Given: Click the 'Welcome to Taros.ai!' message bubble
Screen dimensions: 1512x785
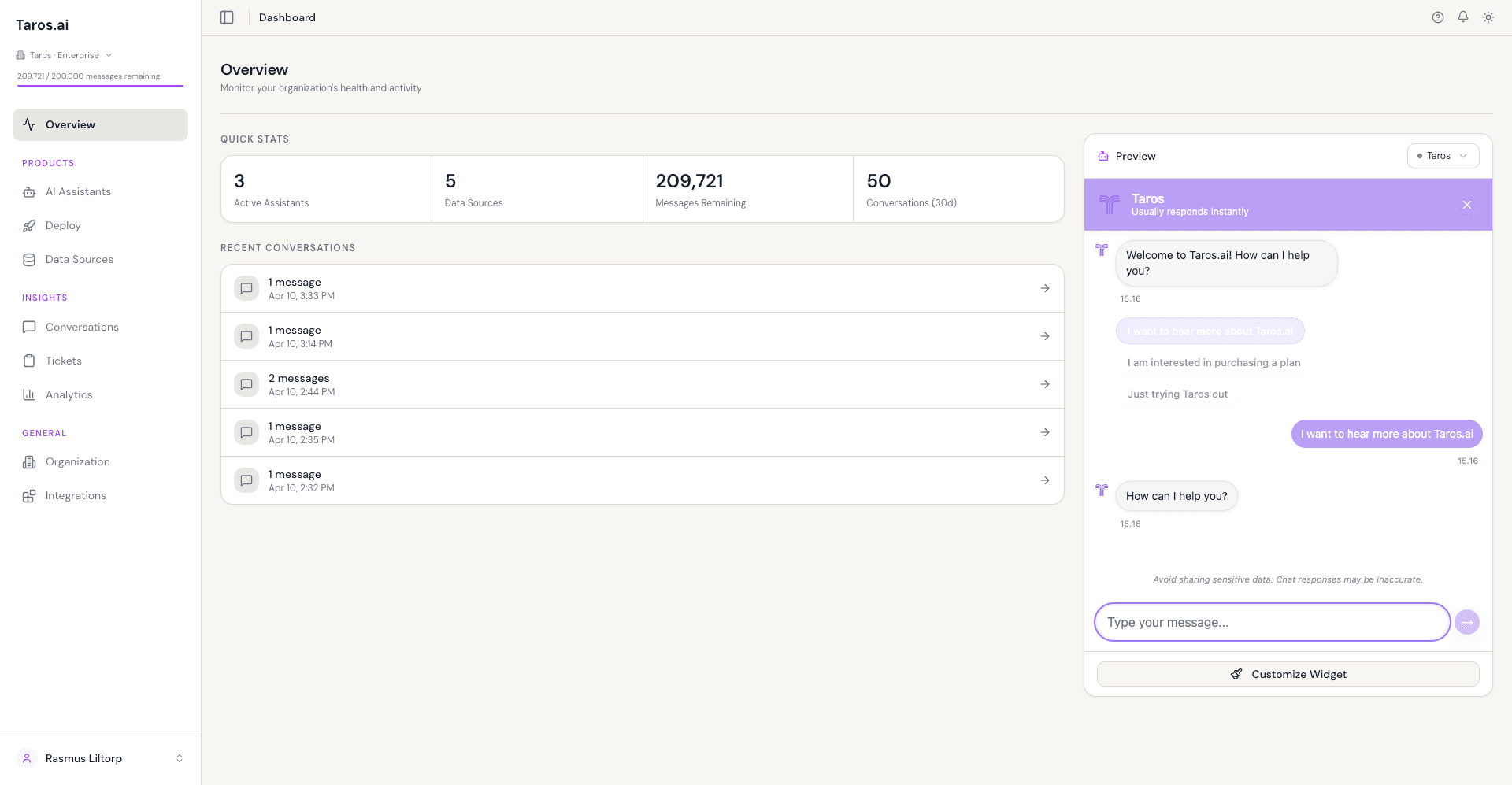Looking at the screenshot, I should [x=1226, y=263].
